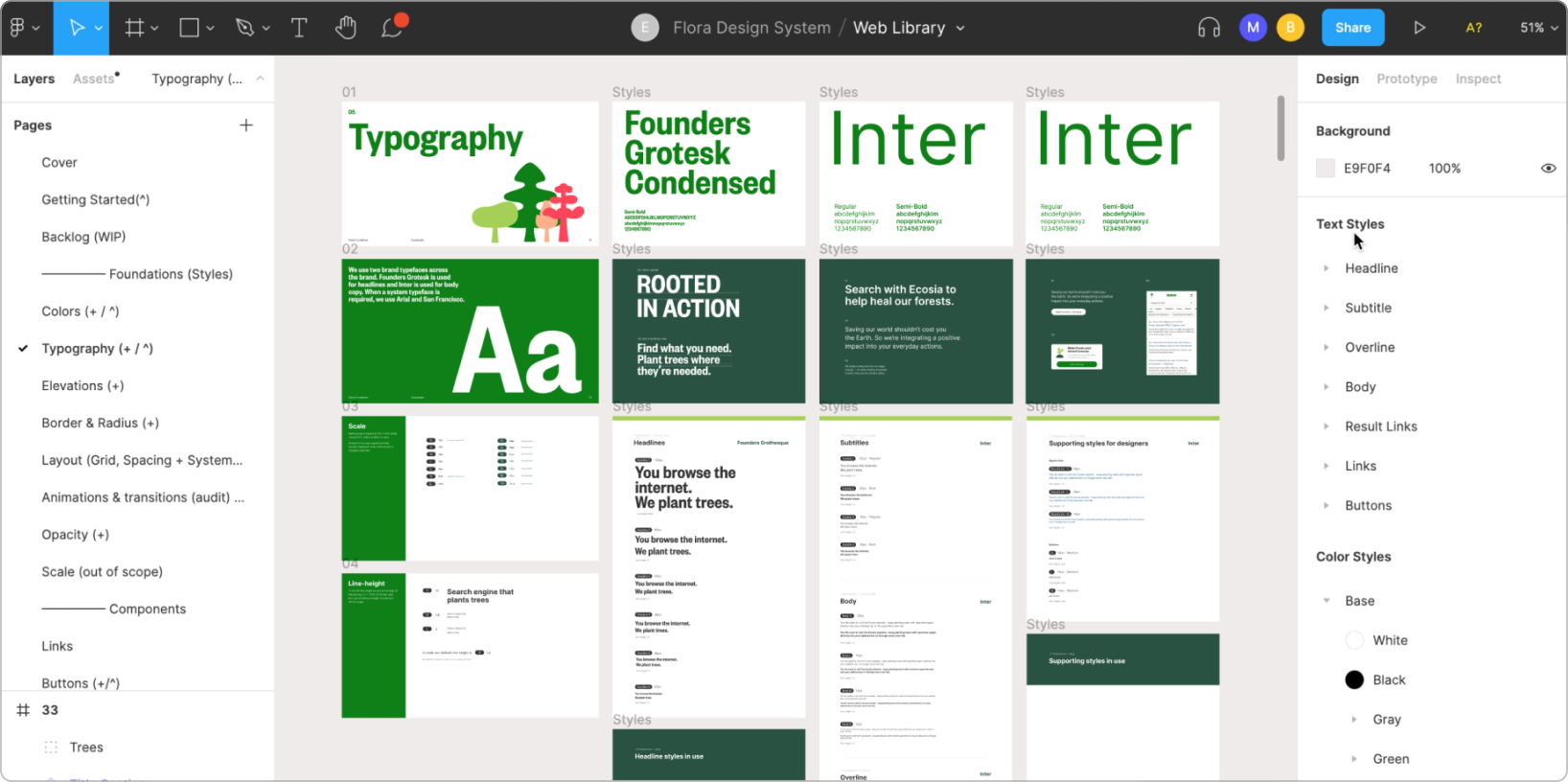Switch to the Layers tab
The width and height of the screenshot is (1568, 782).
[x=34, y=79]
